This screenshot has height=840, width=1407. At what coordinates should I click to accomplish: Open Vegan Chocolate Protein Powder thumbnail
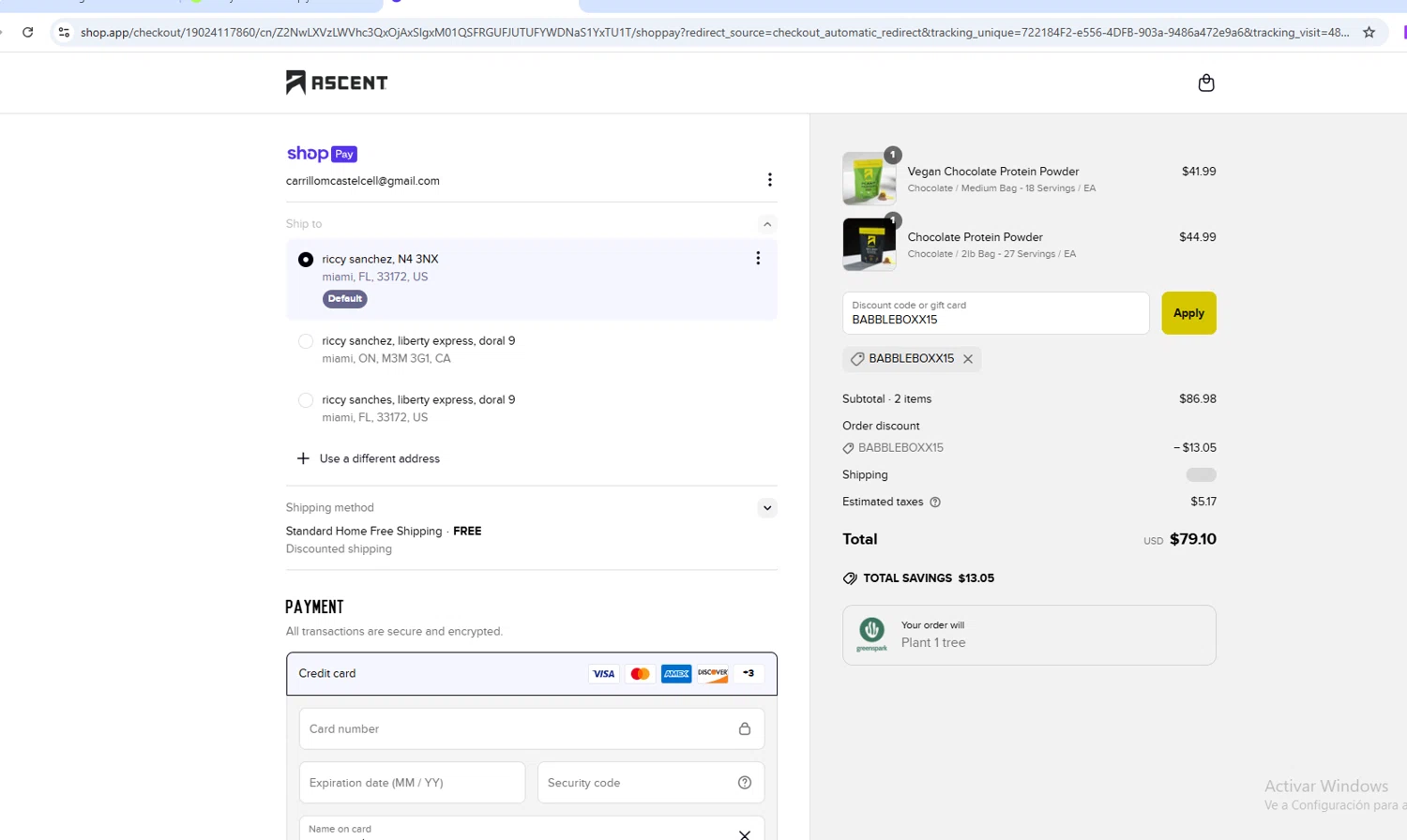pyautogui.click(x=869, y=178)
